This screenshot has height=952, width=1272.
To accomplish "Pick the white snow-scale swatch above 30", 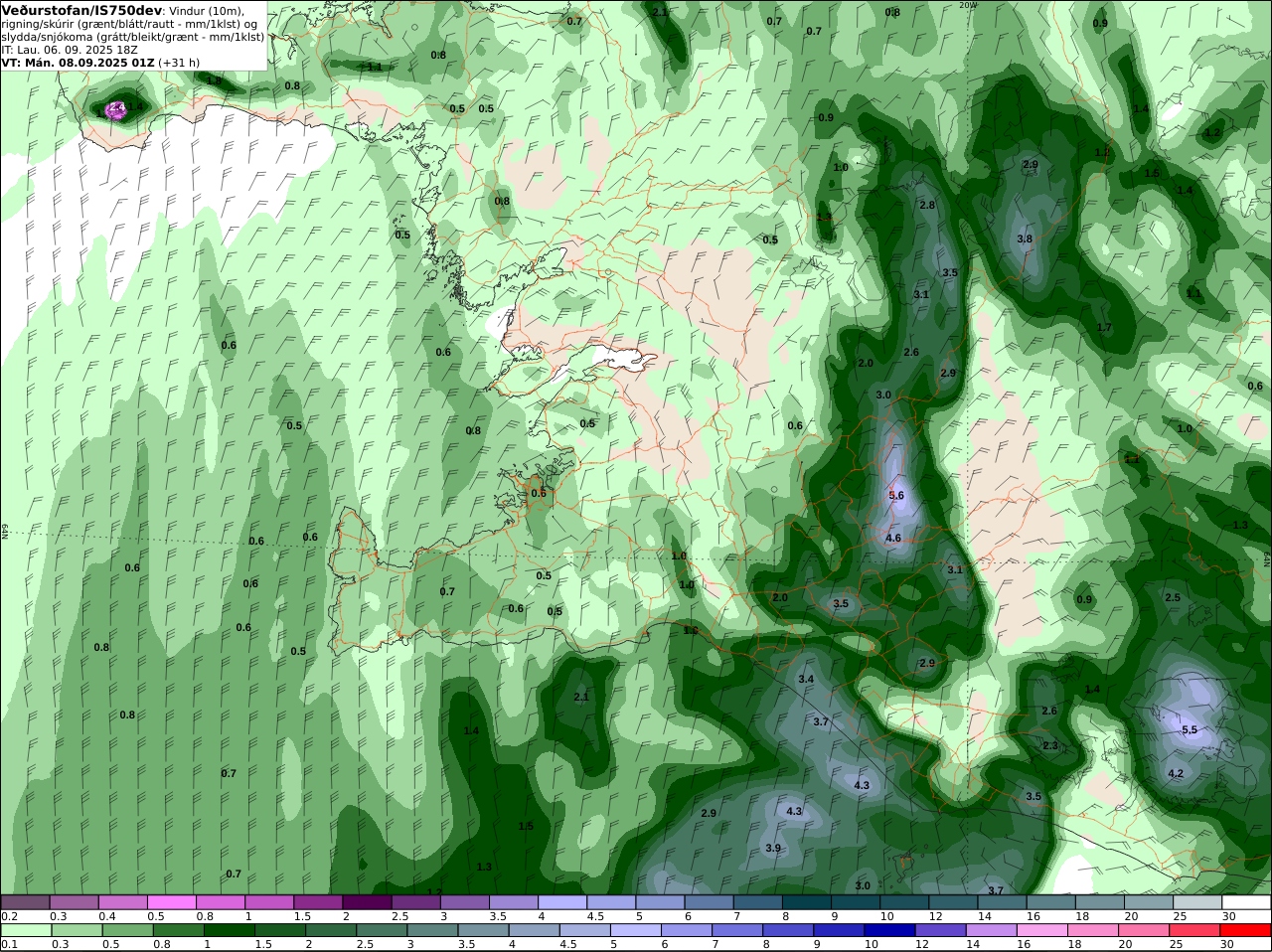I will click(1247, 902).
